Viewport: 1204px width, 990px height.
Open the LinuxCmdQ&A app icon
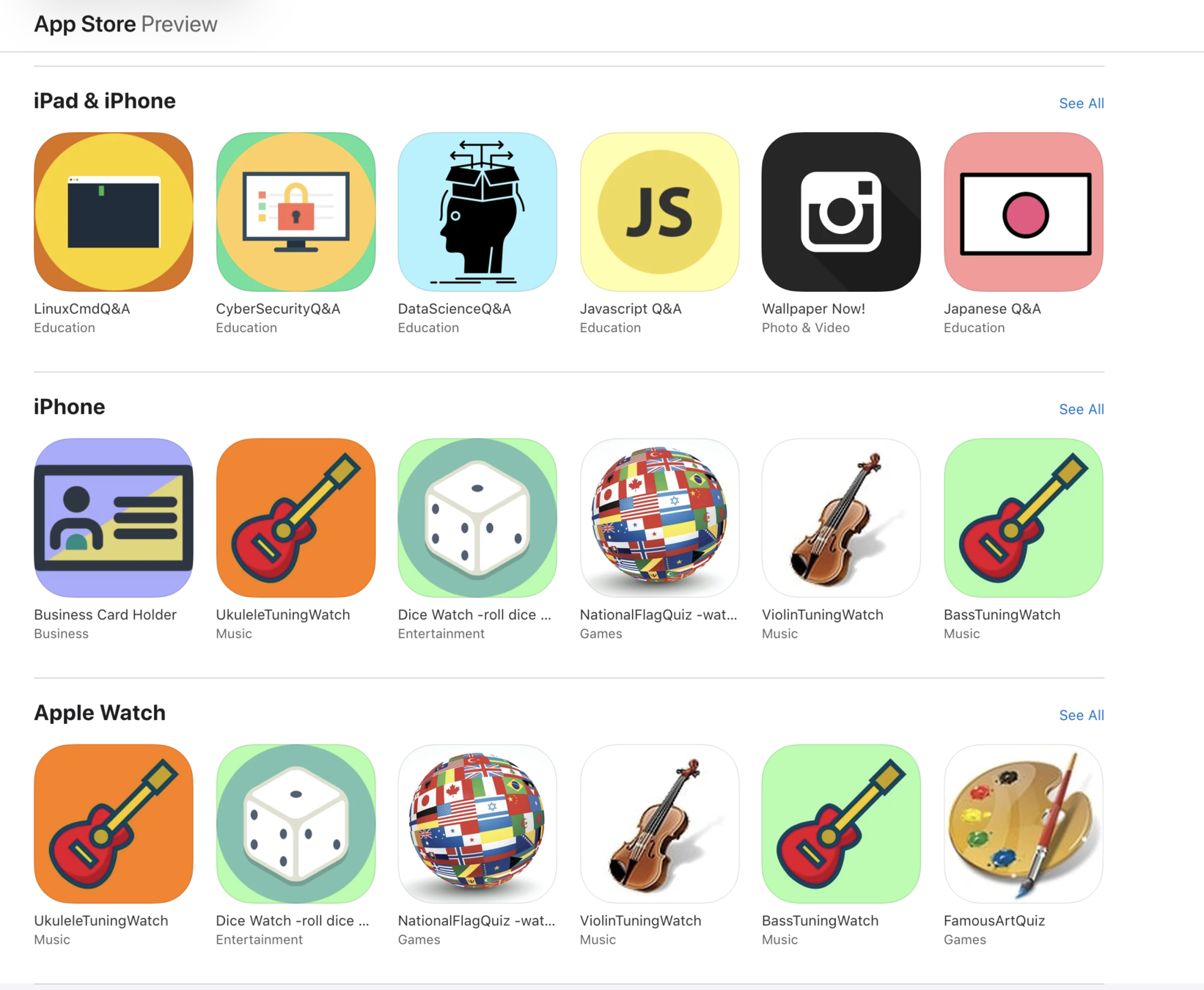point(114,212)
